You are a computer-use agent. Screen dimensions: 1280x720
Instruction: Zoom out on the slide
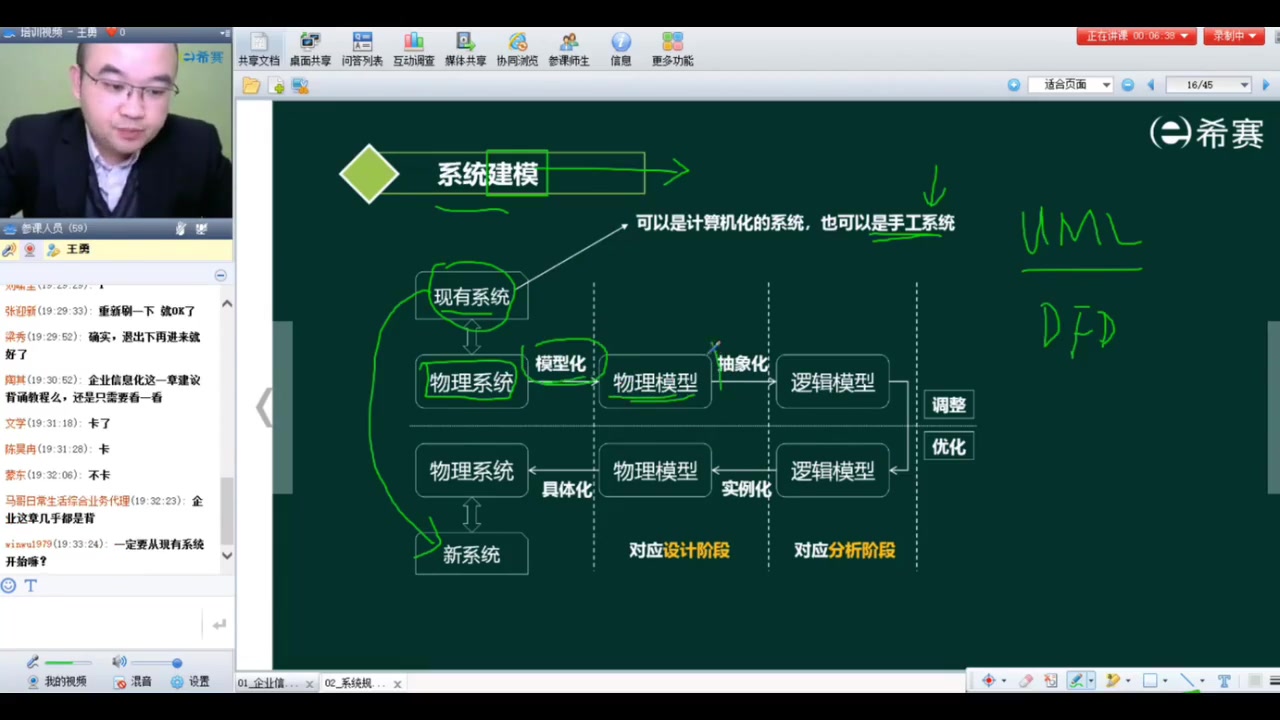click(1128, 85)
